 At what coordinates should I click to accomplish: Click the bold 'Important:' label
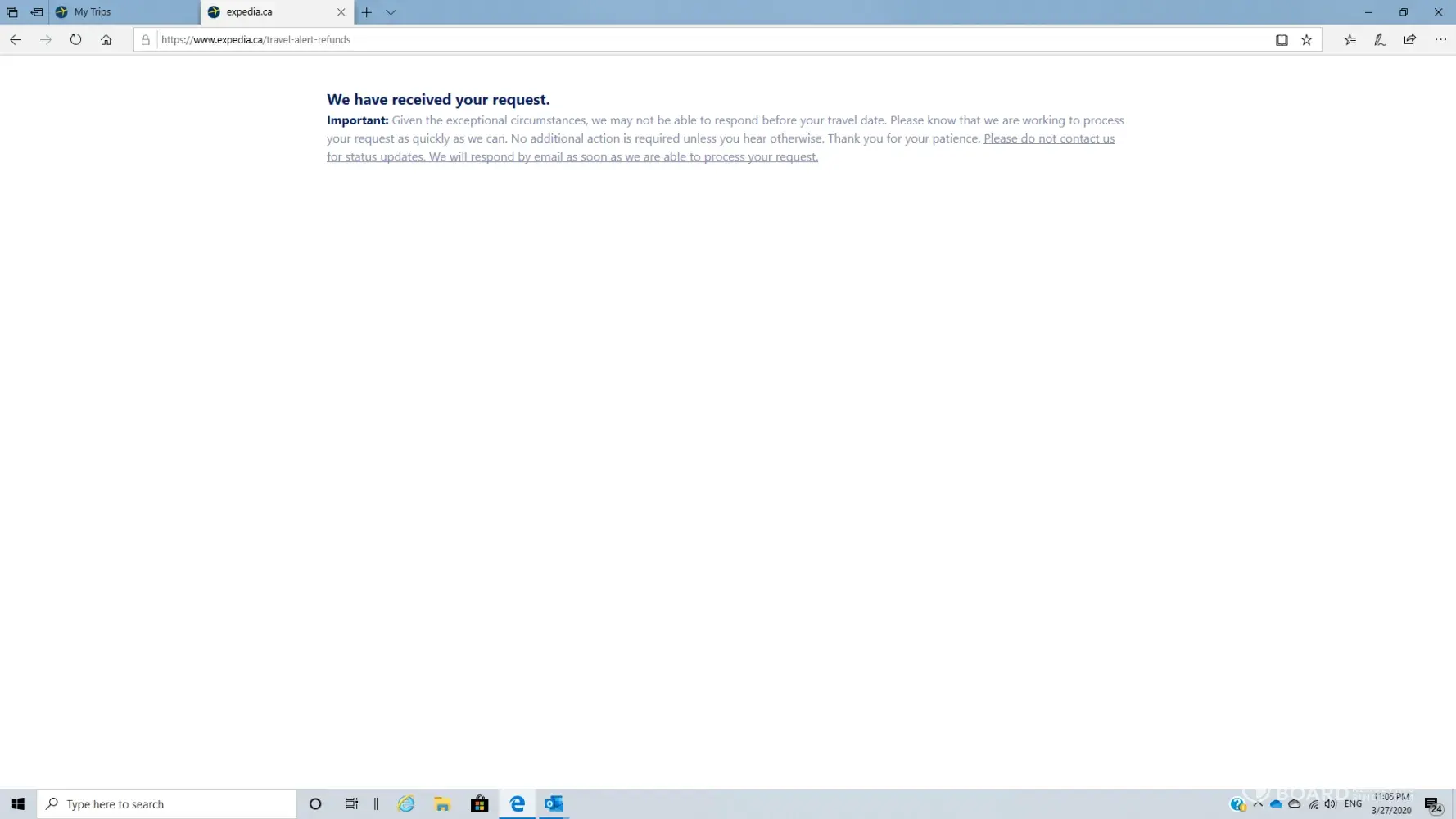[x=357, y=120]
